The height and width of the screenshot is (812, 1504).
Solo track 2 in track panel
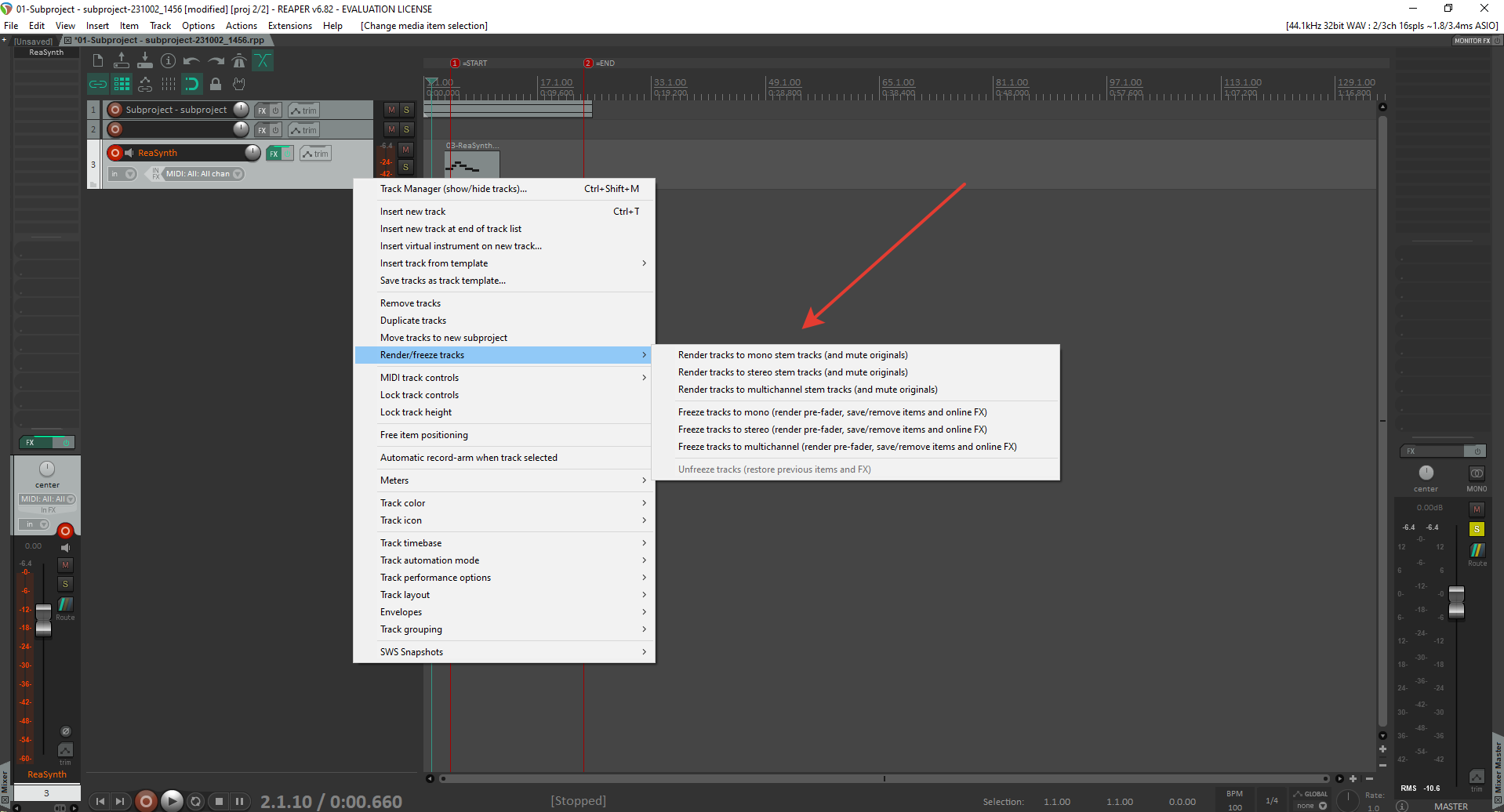coord(406,129)
